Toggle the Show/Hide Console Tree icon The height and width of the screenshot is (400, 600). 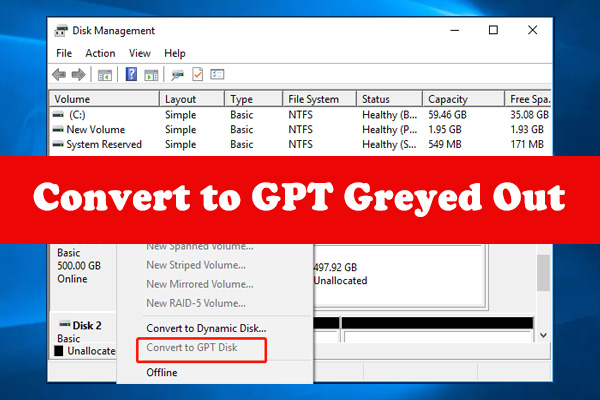tap(104, 75)
